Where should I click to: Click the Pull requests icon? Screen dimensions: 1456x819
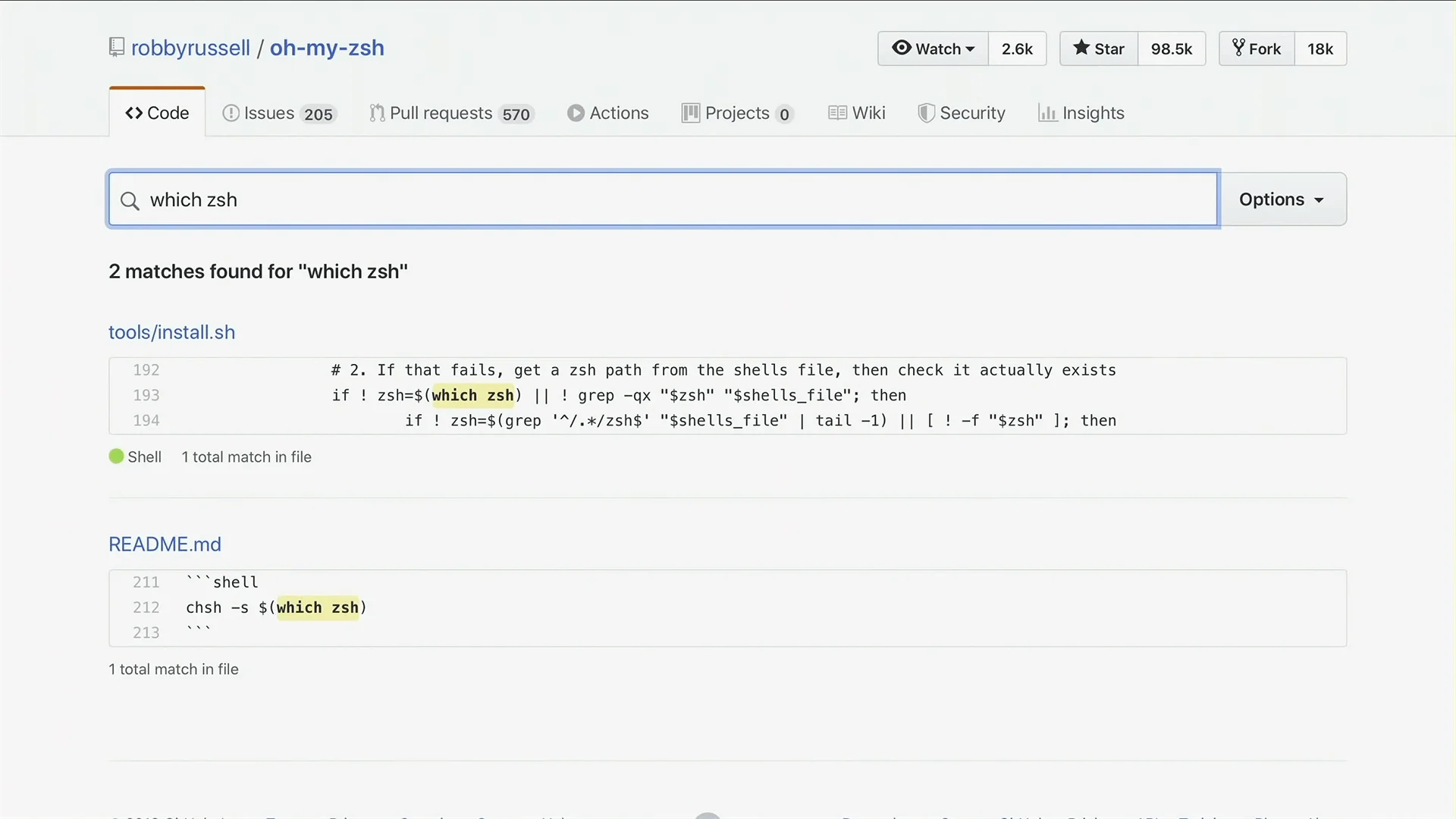377,113
